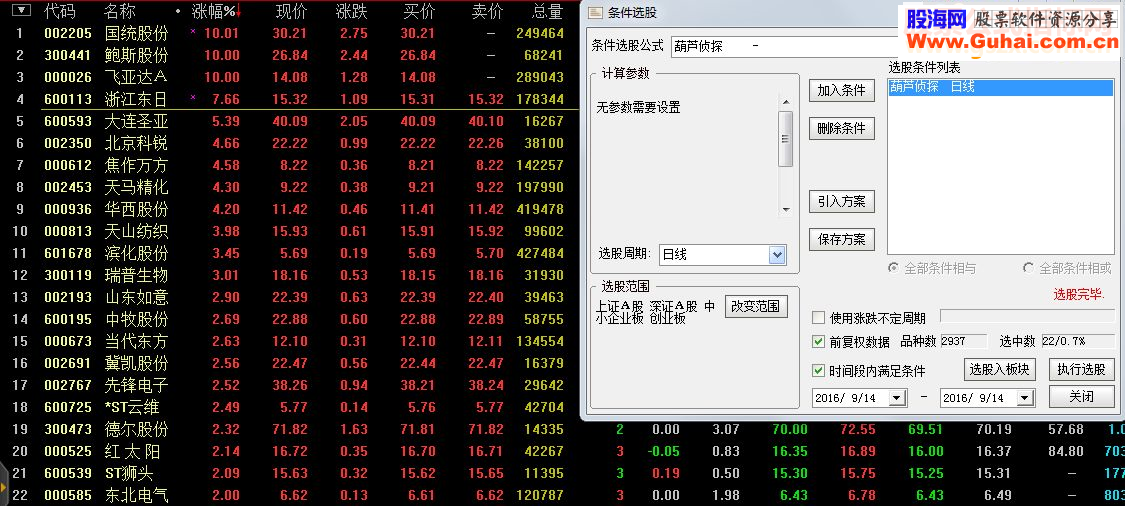The width and height of the screenshot is (1125, 506).
Task: Click 改变范围 button
Action: 756,306
